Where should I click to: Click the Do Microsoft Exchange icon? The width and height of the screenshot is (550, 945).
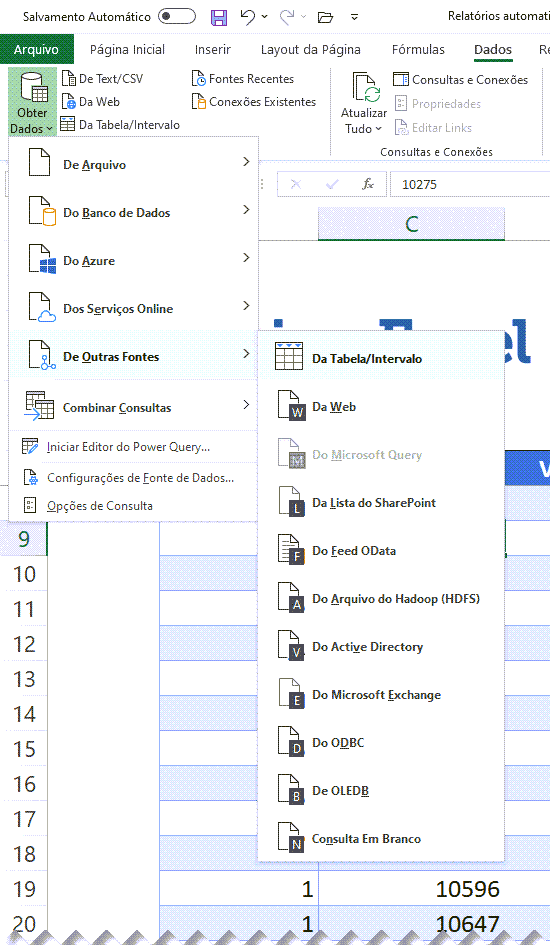292,694
